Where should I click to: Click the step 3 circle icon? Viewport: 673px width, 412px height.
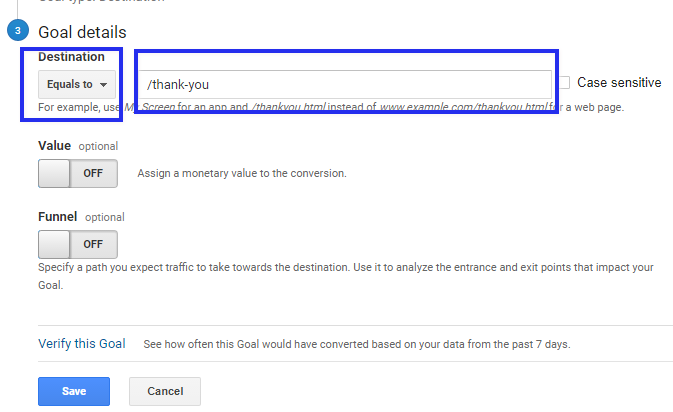tap(18, 30)
